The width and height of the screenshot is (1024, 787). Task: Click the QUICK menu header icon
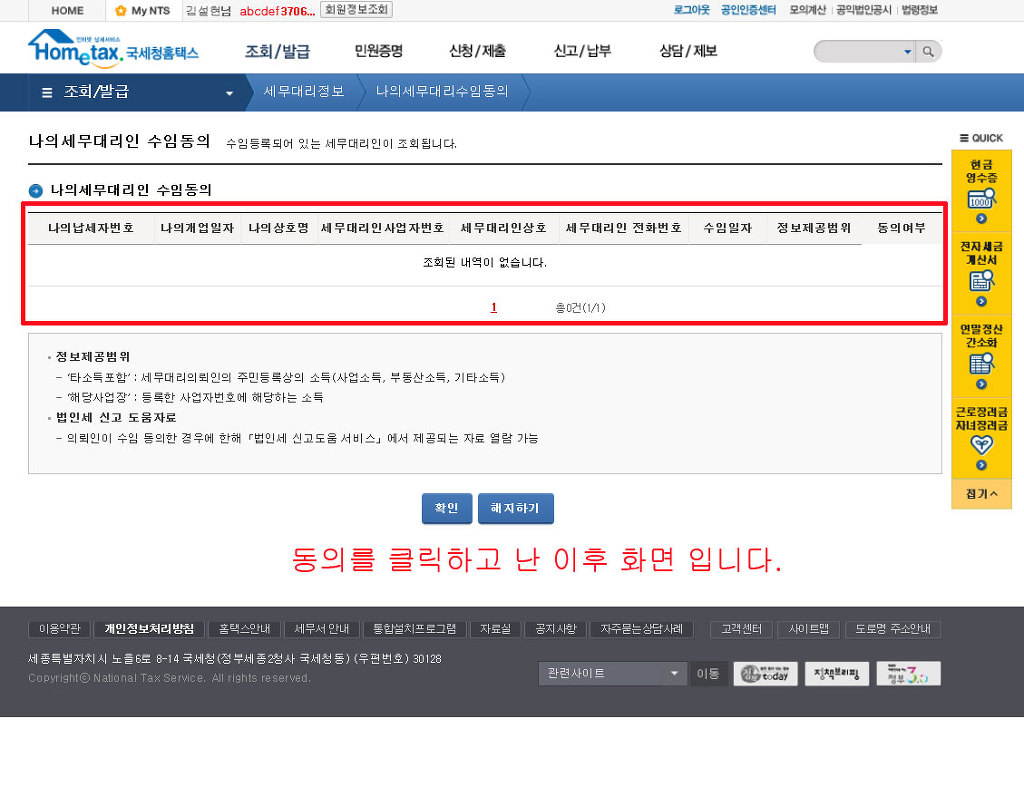pos(964,138)
